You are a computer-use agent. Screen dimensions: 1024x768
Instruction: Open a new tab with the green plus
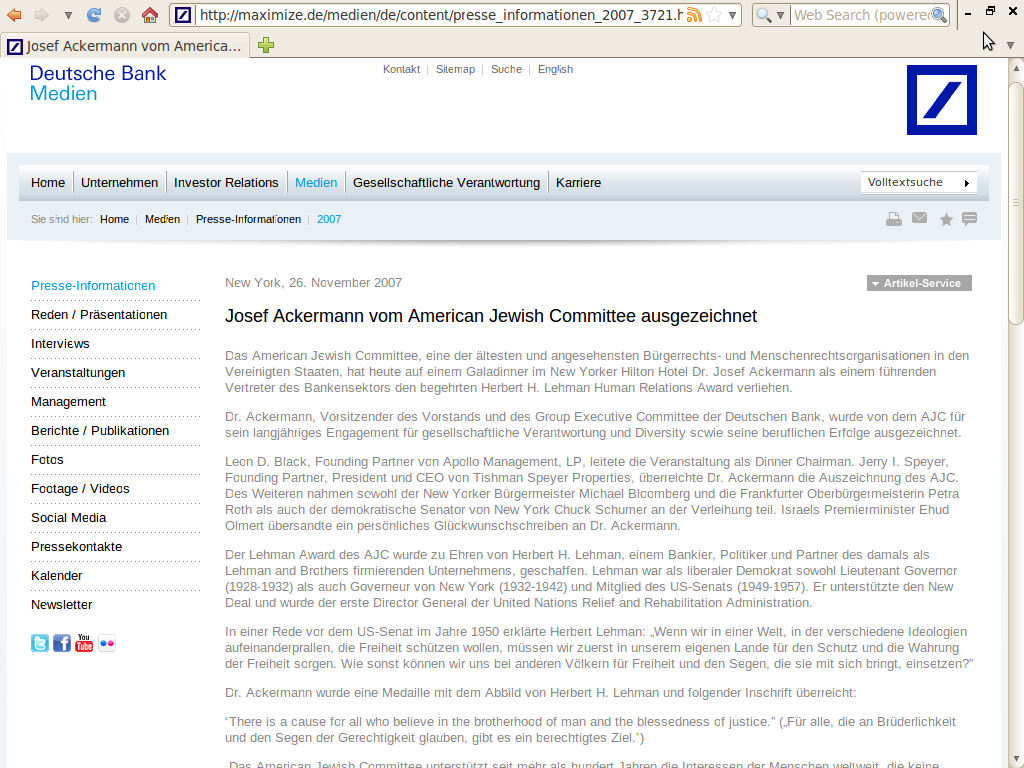point(266,45)
